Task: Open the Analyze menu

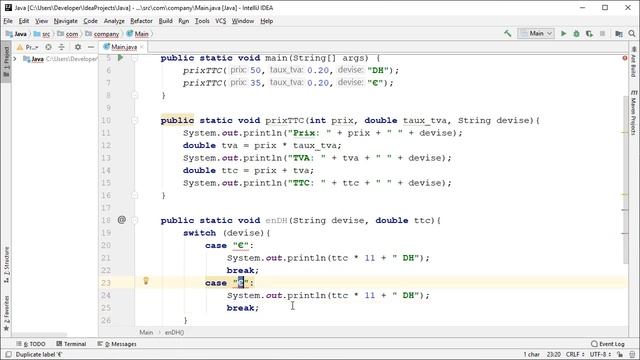Action: click(x=114, y=21)
